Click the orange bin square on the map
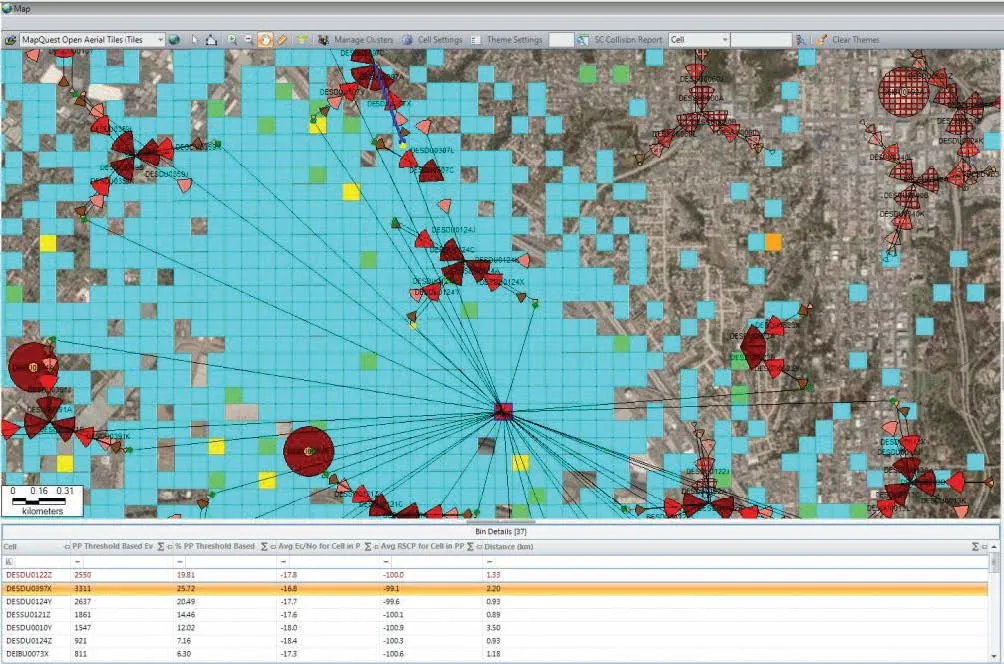The height and width of the screenshot is (664, 1004). 773,242
